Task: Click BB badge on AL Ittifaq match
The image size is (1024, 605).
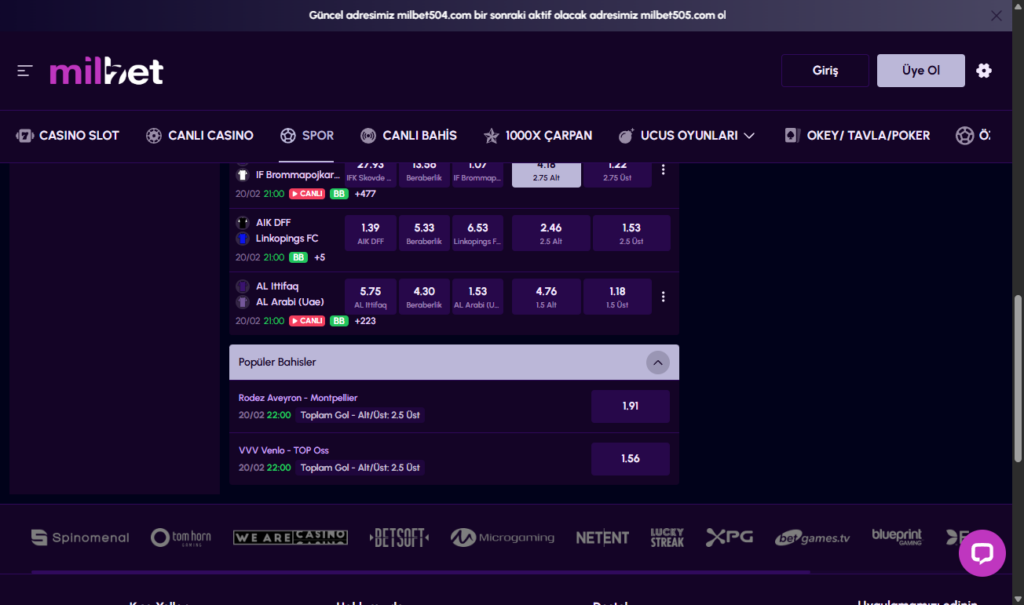Action: [339, 321]
